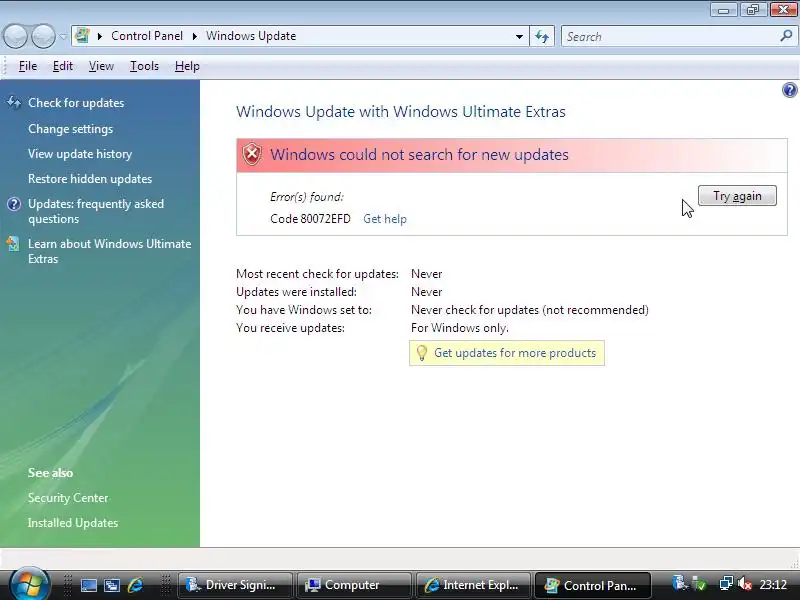Viewport: 800px width, 600px height.
Task: Click the Refresh button by address bar
Action: (542, 36)
